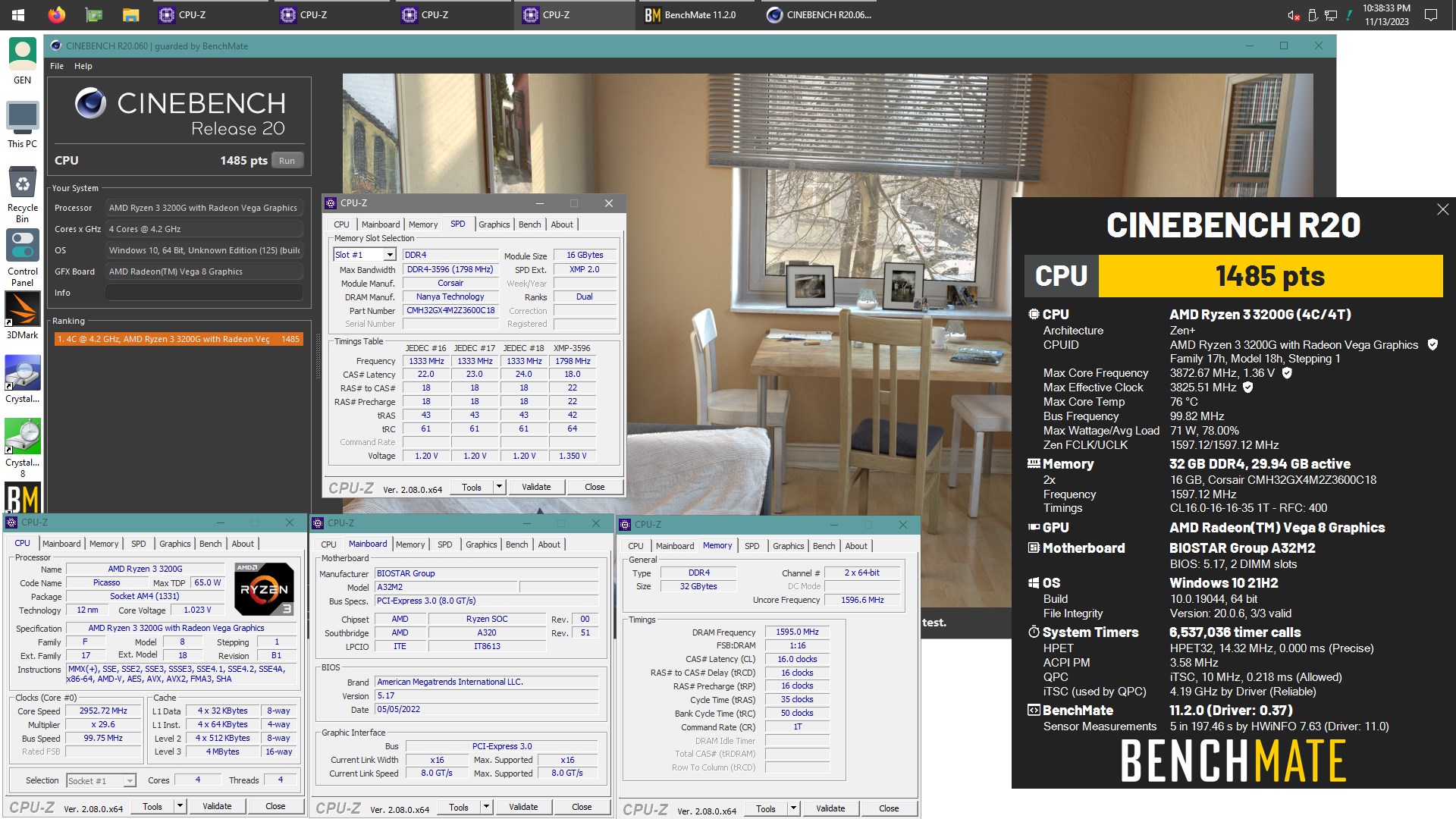This screenshot has width=1456, height=819.
Task: Open This PC desktop icon
Action: coord(22,125)
